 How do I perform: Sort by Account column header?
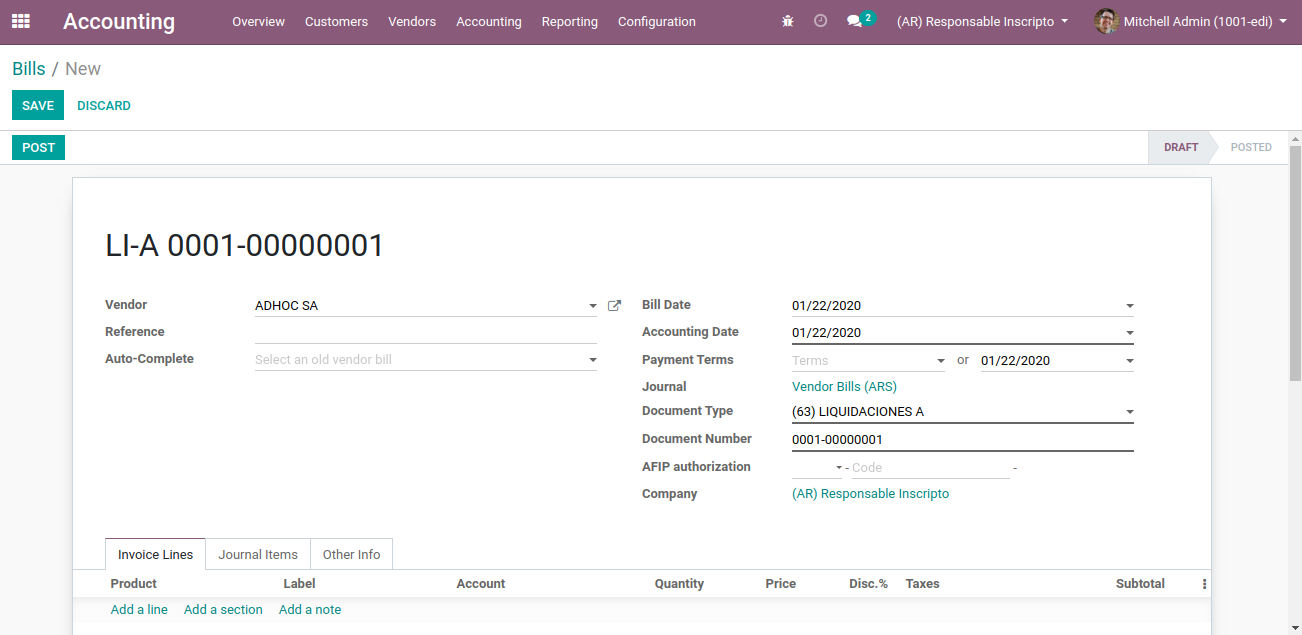coord(481,584)
